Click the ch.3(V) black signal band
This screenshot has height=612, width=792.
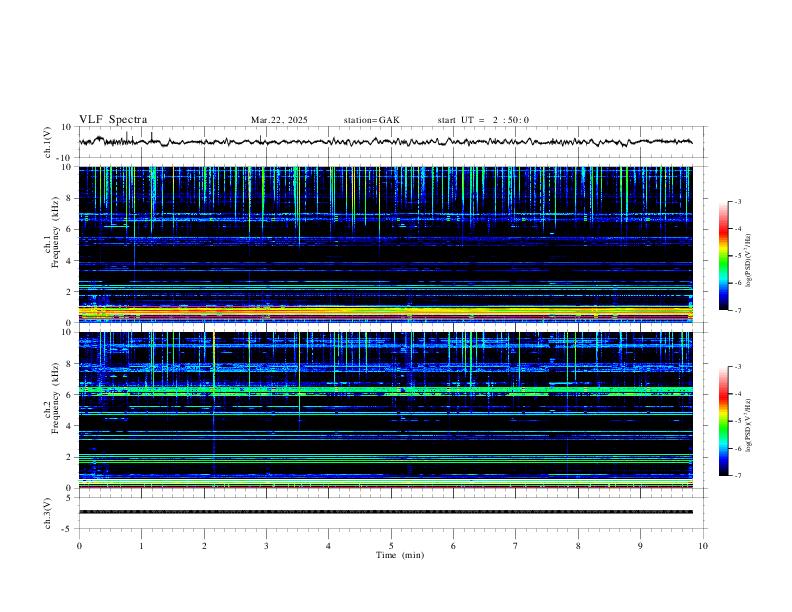pyautogui.click(x=385, y=512)
